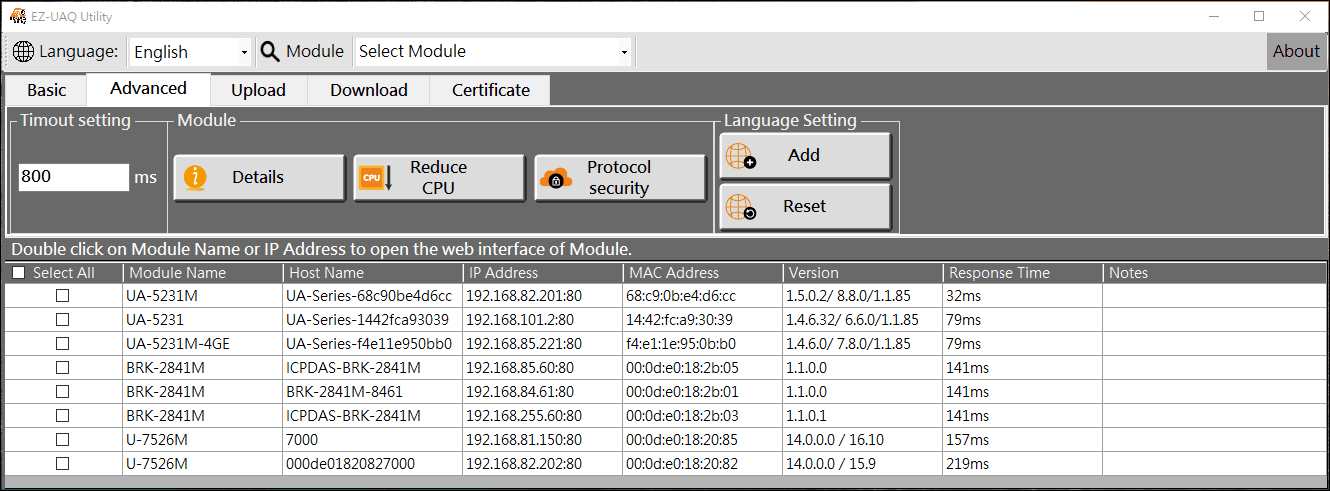The height and width of the screenshot is (491, 1330).
Task: Click the Protocol security cloud lock icon
Action: click(556, 178)
